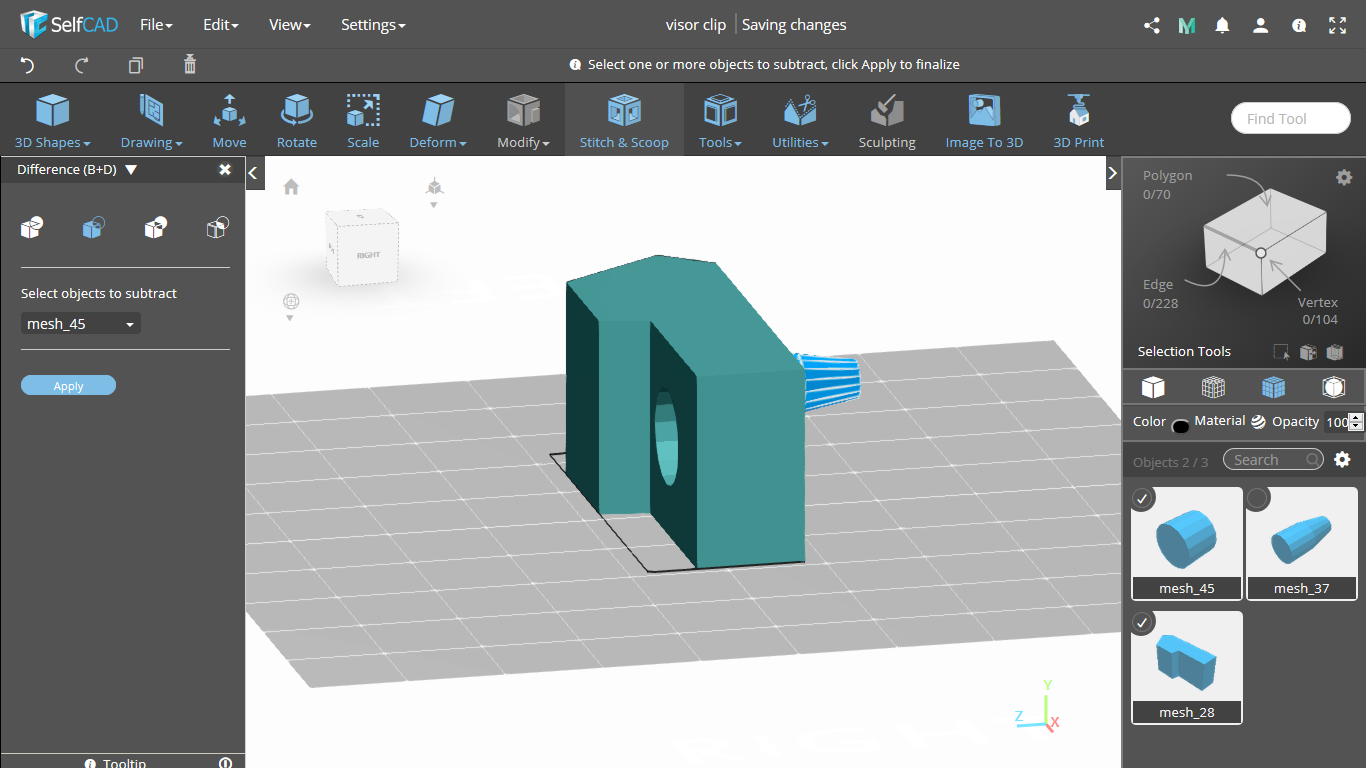This screenshot has height=768, width=1366.
Task: Select the Rotate tool
Action: click(296, 120)
